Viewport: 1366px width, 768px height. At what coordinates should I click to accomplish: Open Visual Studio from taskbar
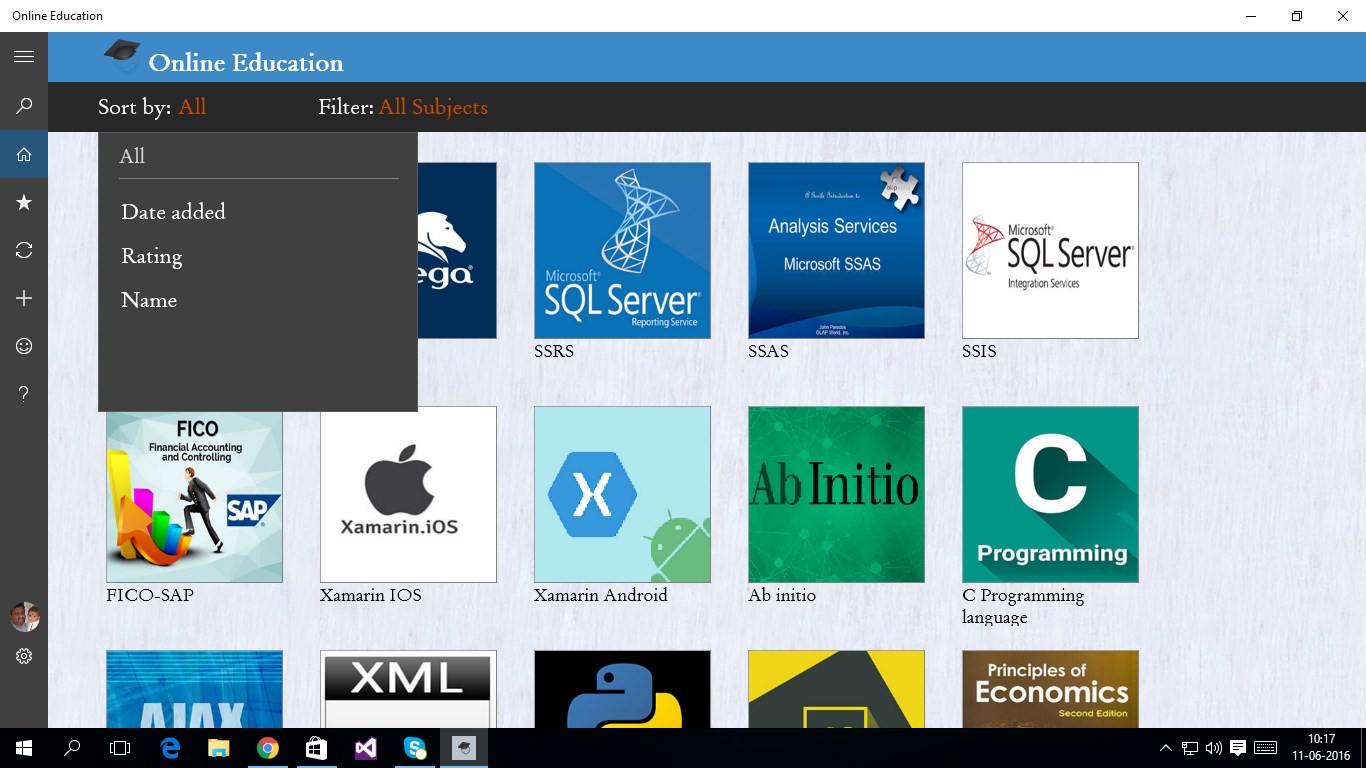click(365, 748)
